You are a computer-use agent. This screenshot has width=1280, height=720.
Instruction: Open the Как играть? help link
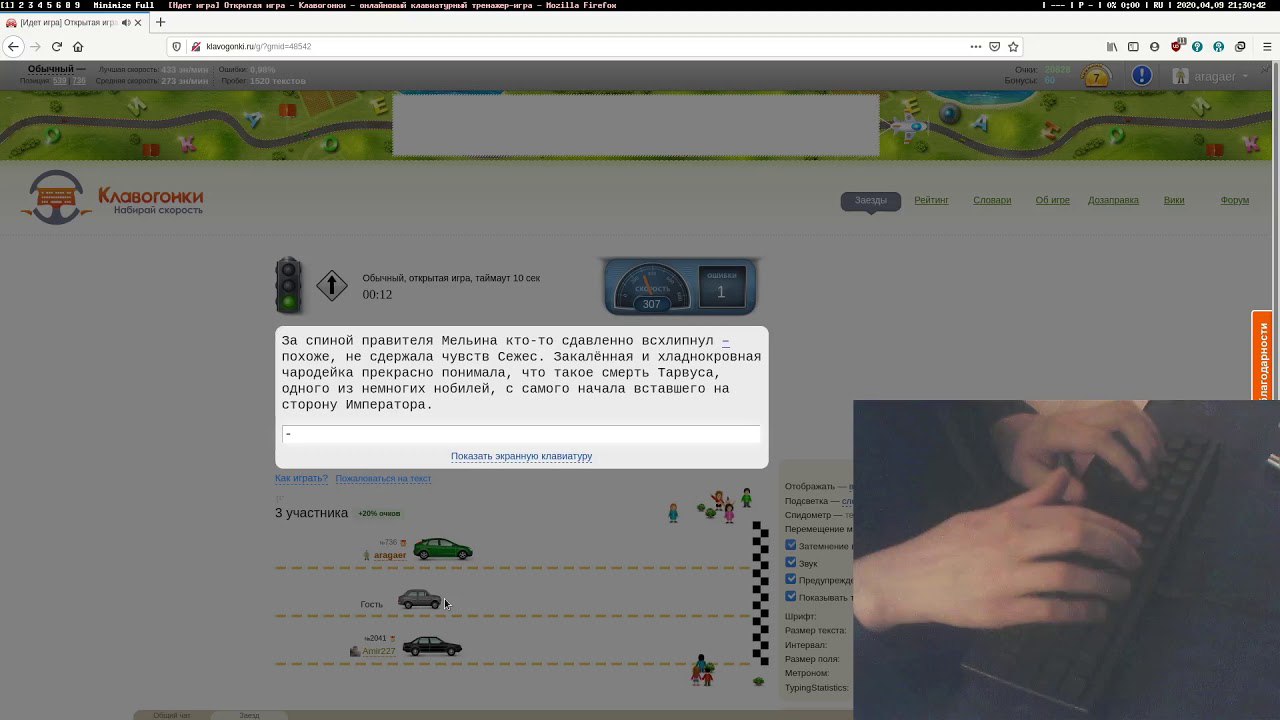click(x=301, y=478)
